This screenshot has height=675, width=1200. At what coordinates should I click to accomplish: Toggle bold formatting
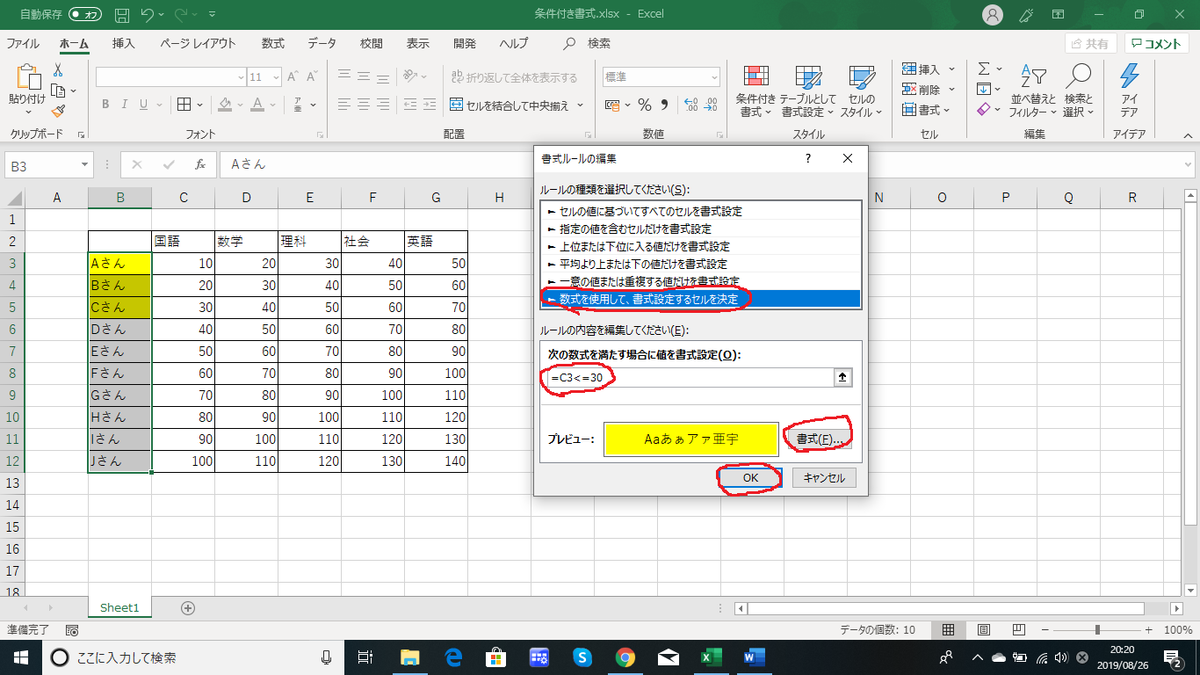coord(104,104)
